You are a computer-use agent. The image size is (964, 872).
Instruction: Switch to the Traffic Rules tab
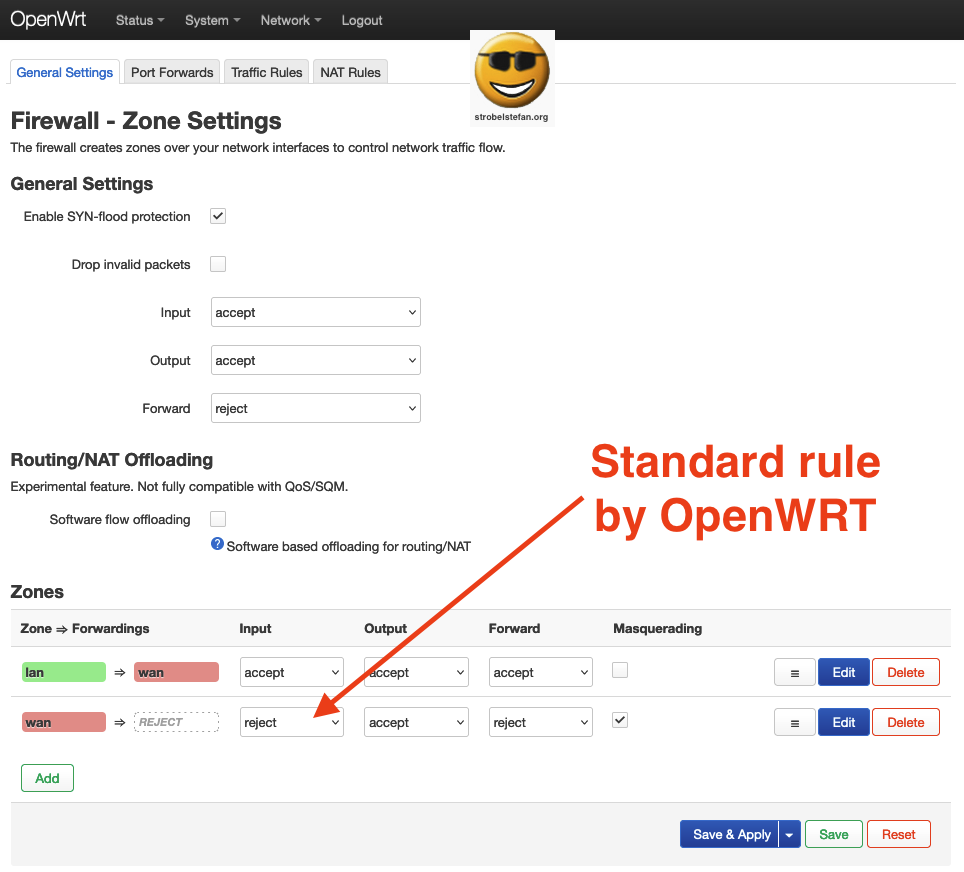point(266,72)
